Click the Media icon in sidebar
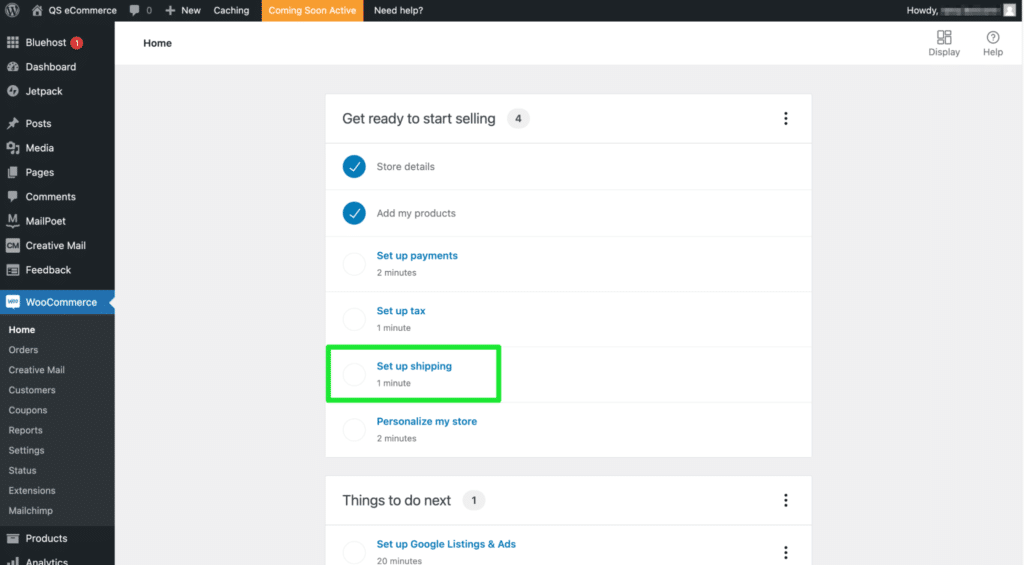 [12, 148]
